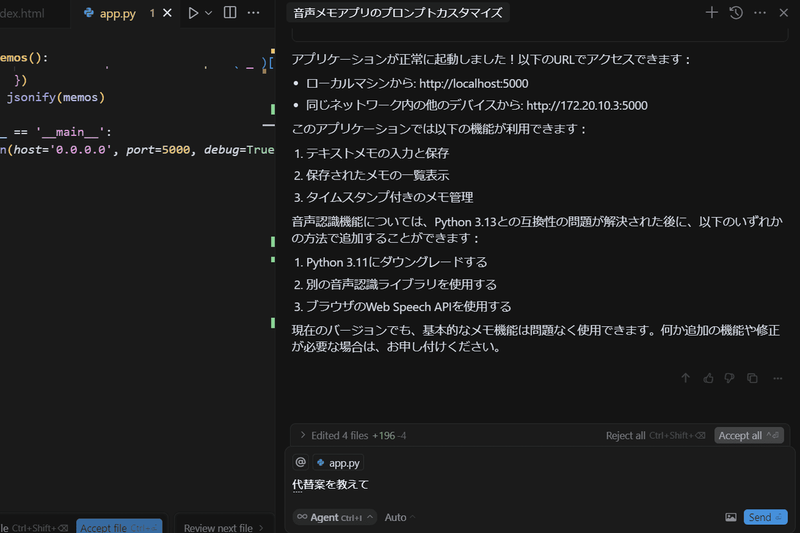Screen dimensions: 800x533
Task: Give thumbs down to the response
Action: (x=730, y=378)
